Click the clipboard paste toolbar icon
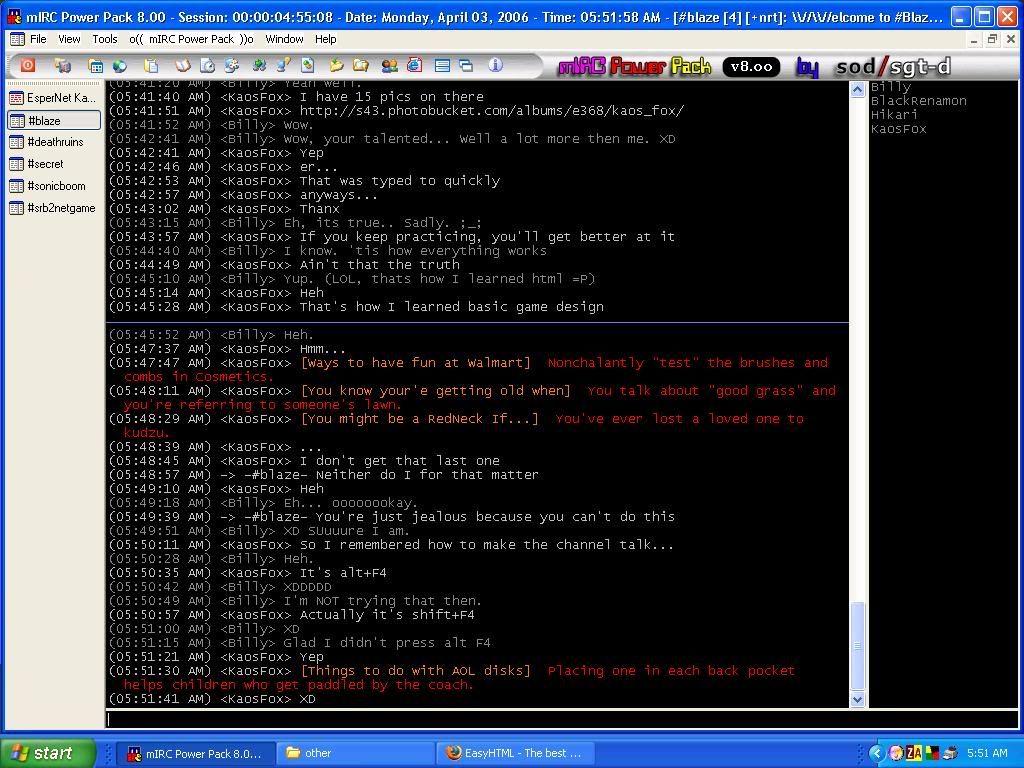The image size is (1024, 768). (x=152, y=65)
